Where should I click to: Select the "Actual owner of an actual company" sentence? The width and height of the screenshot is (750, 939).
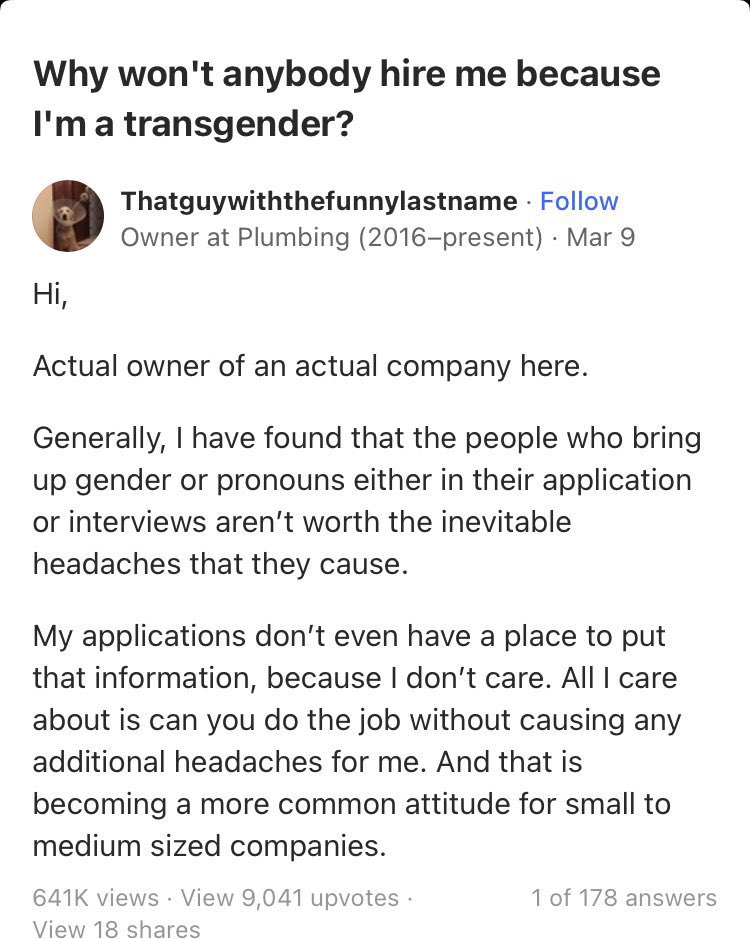point(310,366)
